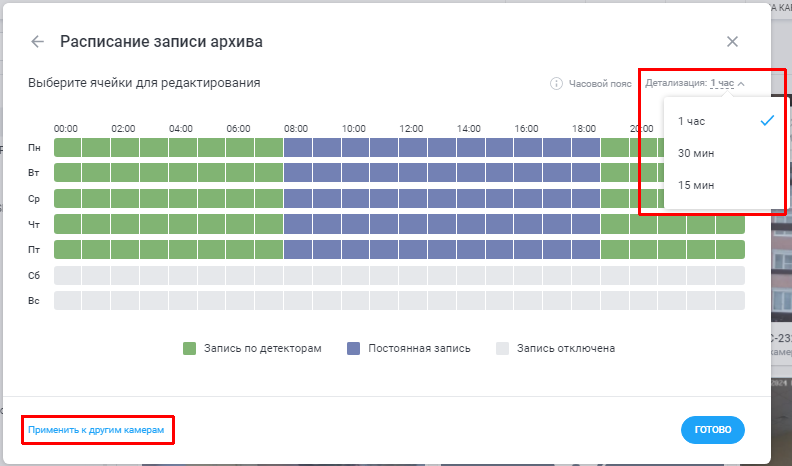Select Sunday (Вс) 14:00 cell
792x466 pixels.
click(x=470, y=300)
